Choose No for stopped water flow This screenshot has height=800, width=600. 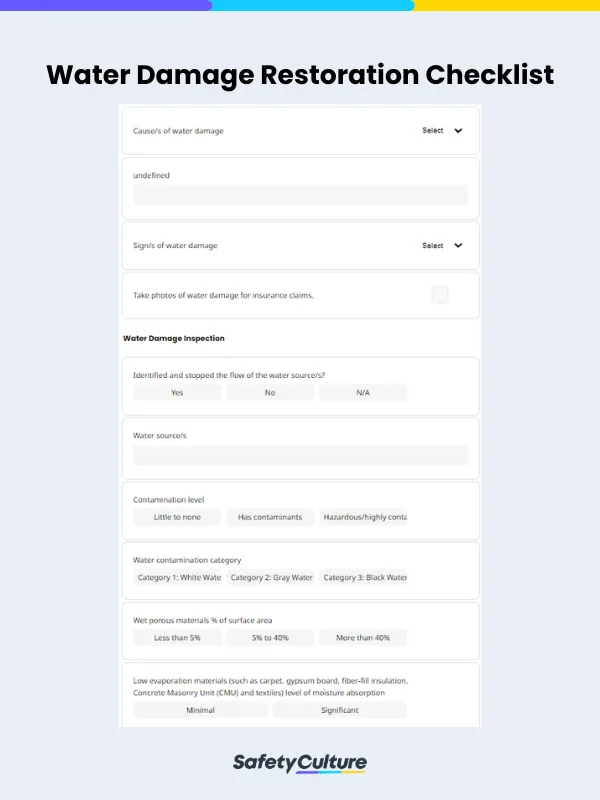pos(270,393)
